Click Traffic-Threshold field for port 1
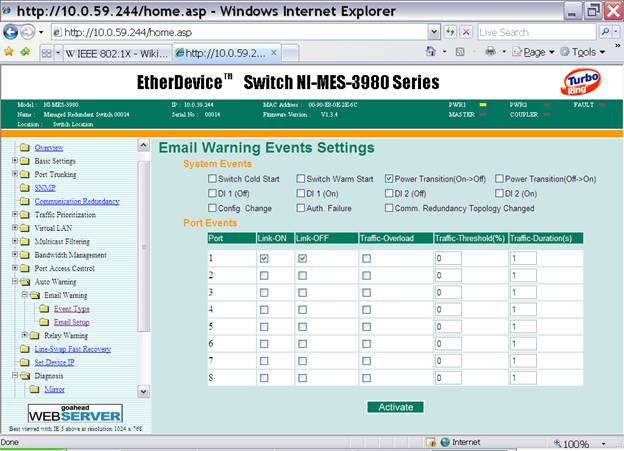Viewport: 624px width, 451px height. click(447, 259)
